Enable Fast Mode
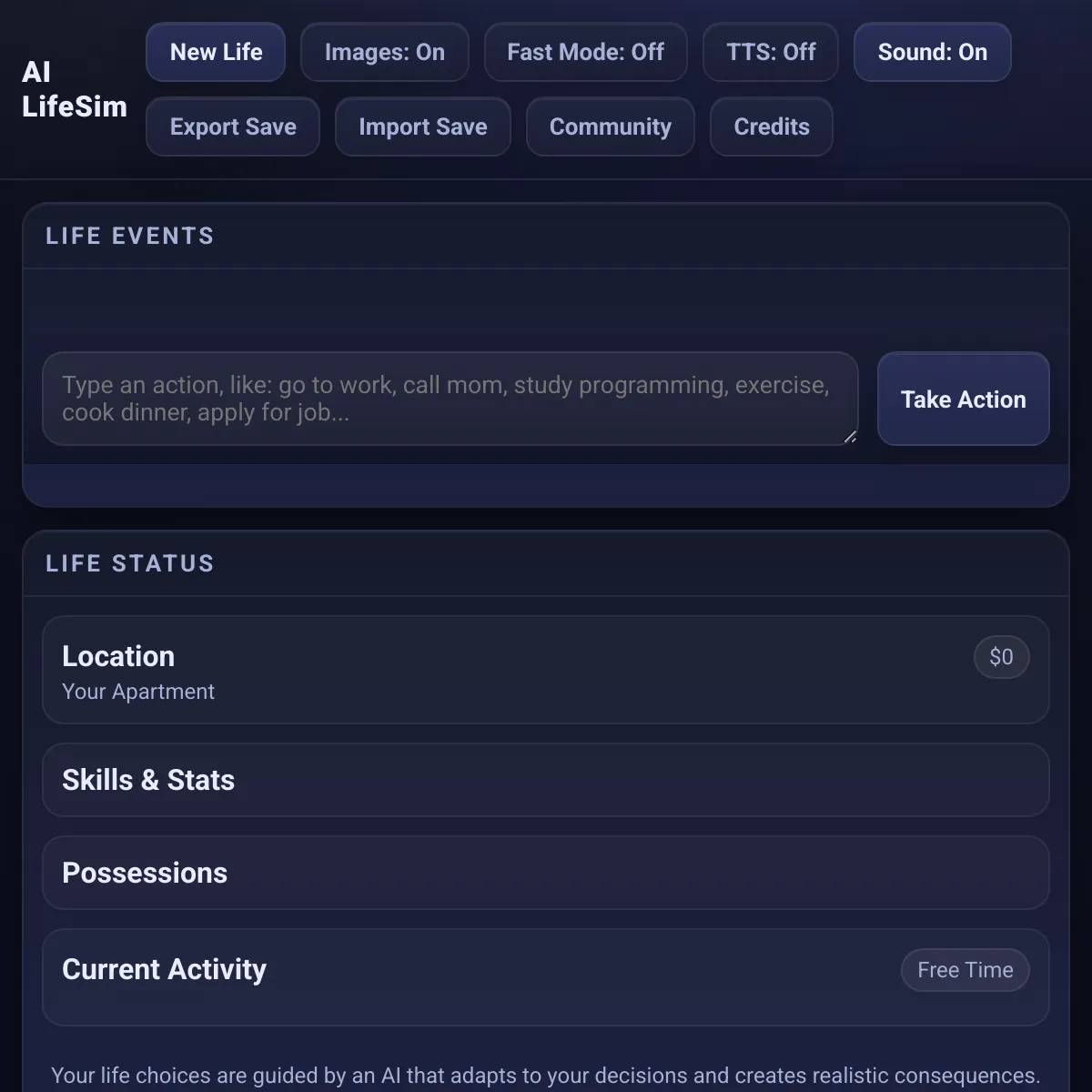The height and width of the screenshot is (1092, 1092). (585, 52)
